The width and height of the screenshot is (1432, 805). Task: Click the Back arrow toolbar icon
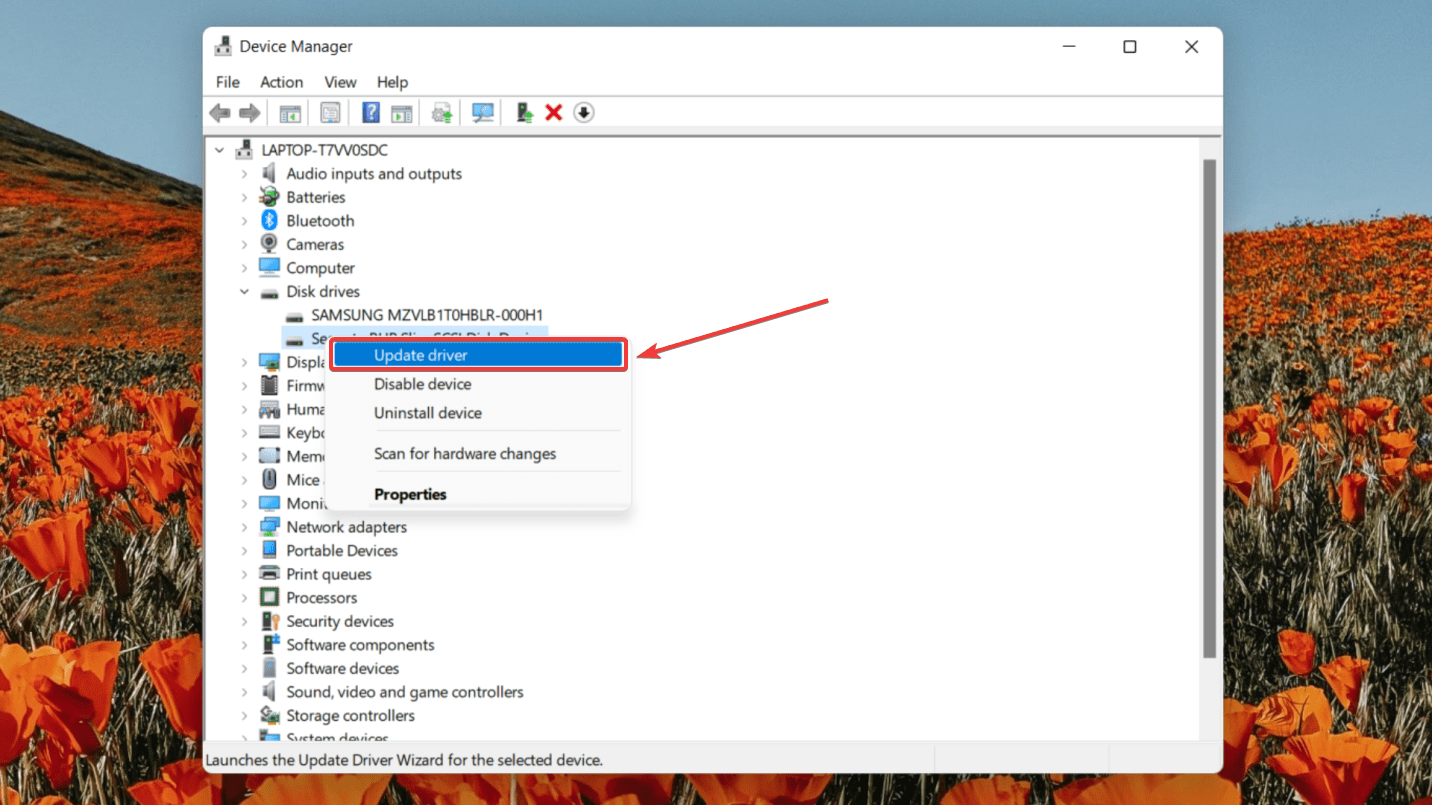(220, 113)
